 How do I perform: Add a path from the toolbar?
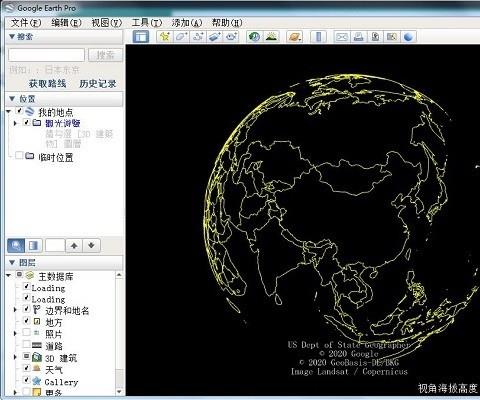click(x=198, y=36)
